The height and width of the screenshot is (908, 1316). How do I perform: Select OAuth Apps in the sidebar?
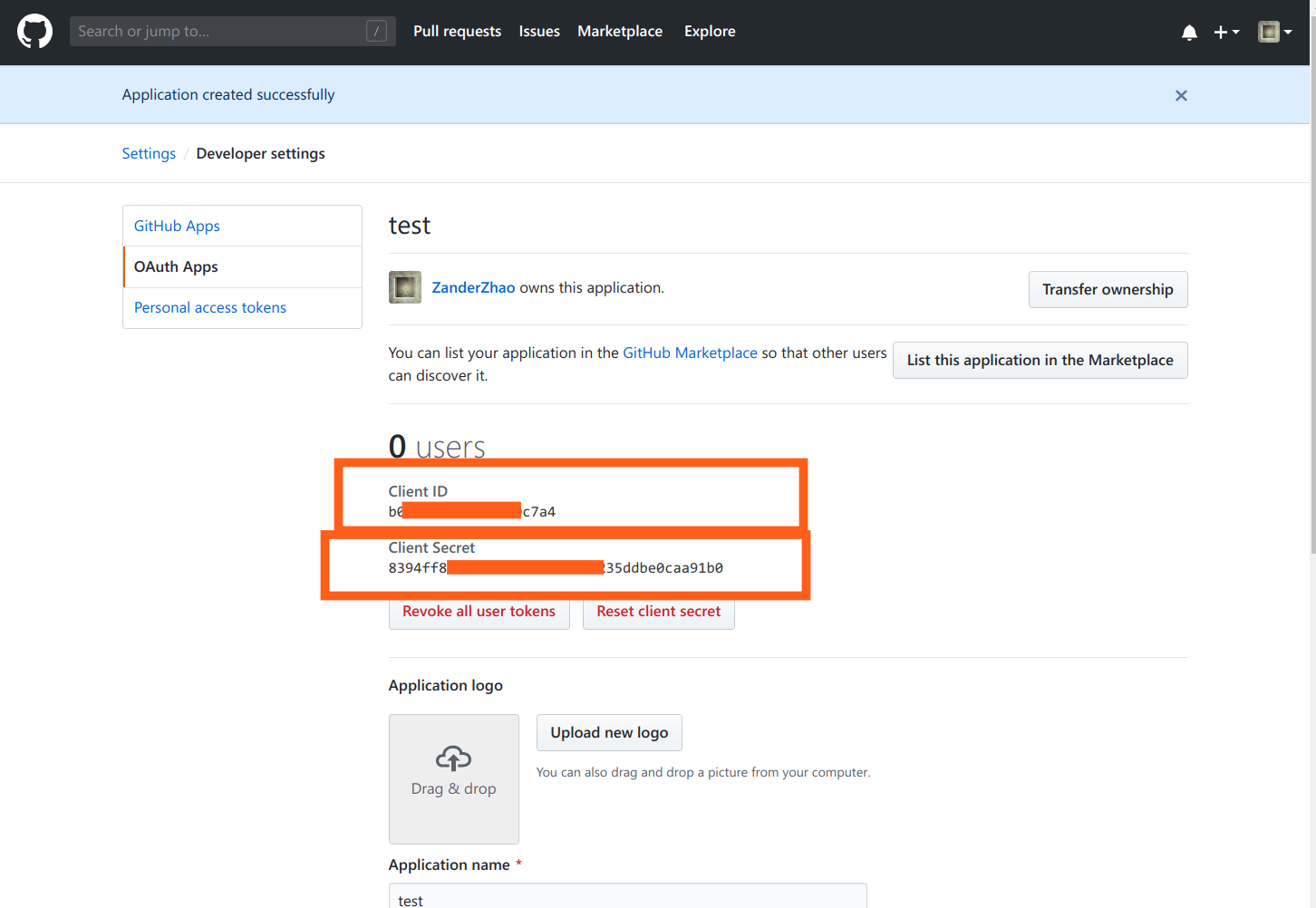(x=242, y=266)
